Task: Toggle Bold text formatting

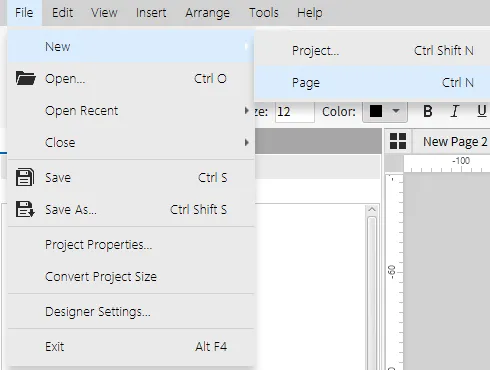Action: [428, 111]
